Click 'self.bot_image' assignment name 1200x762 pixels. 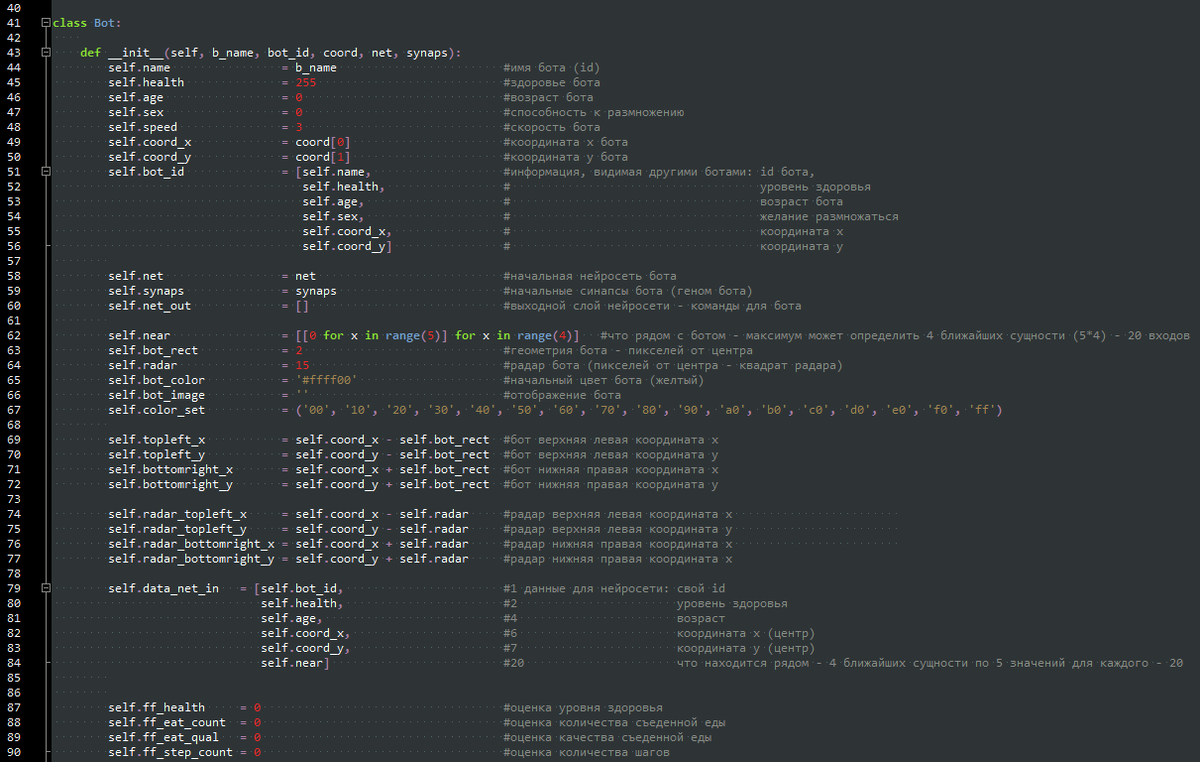click(157, 395)
